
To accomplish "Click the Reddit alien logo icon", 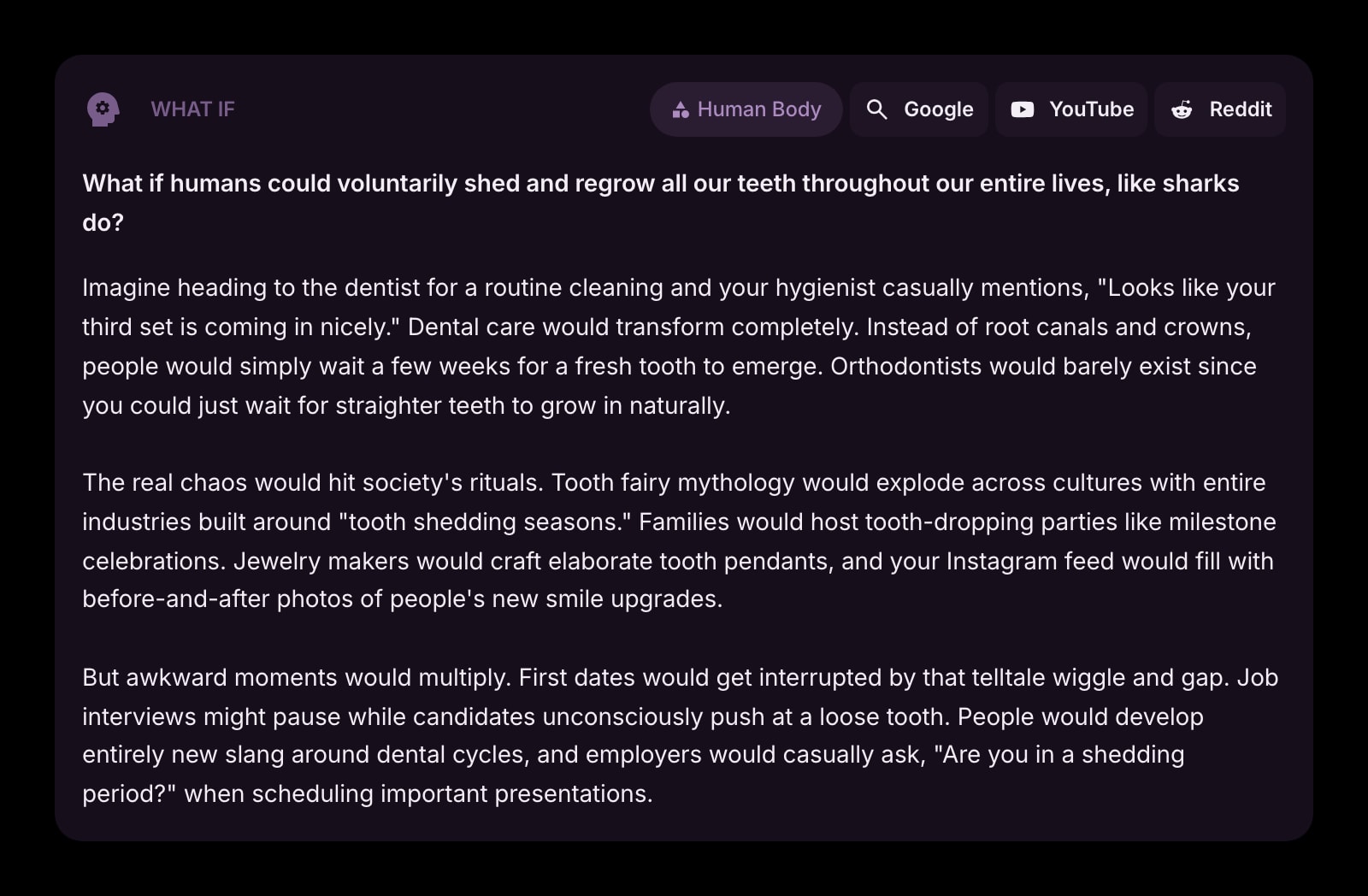I will pyautogui.click(x=1182, y=109).
